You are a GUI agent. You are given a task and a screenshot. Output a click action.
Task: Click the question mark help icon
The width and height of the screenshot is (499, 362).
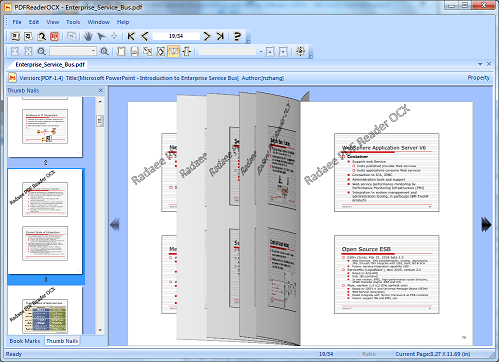(237, 36)
